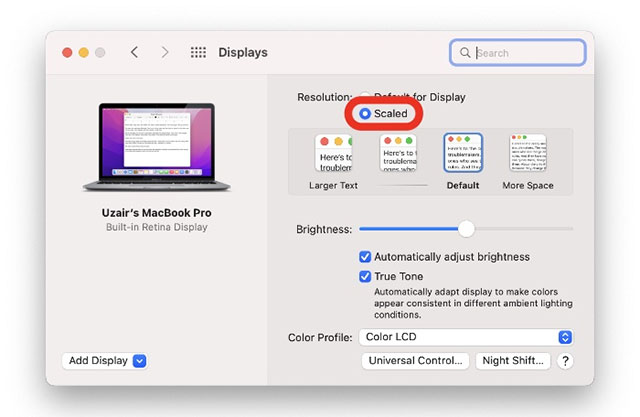Image resolution: width=640 pixels, height=417 pixels.
Task: Click the back navigation arrow
Action: (134, 52)
